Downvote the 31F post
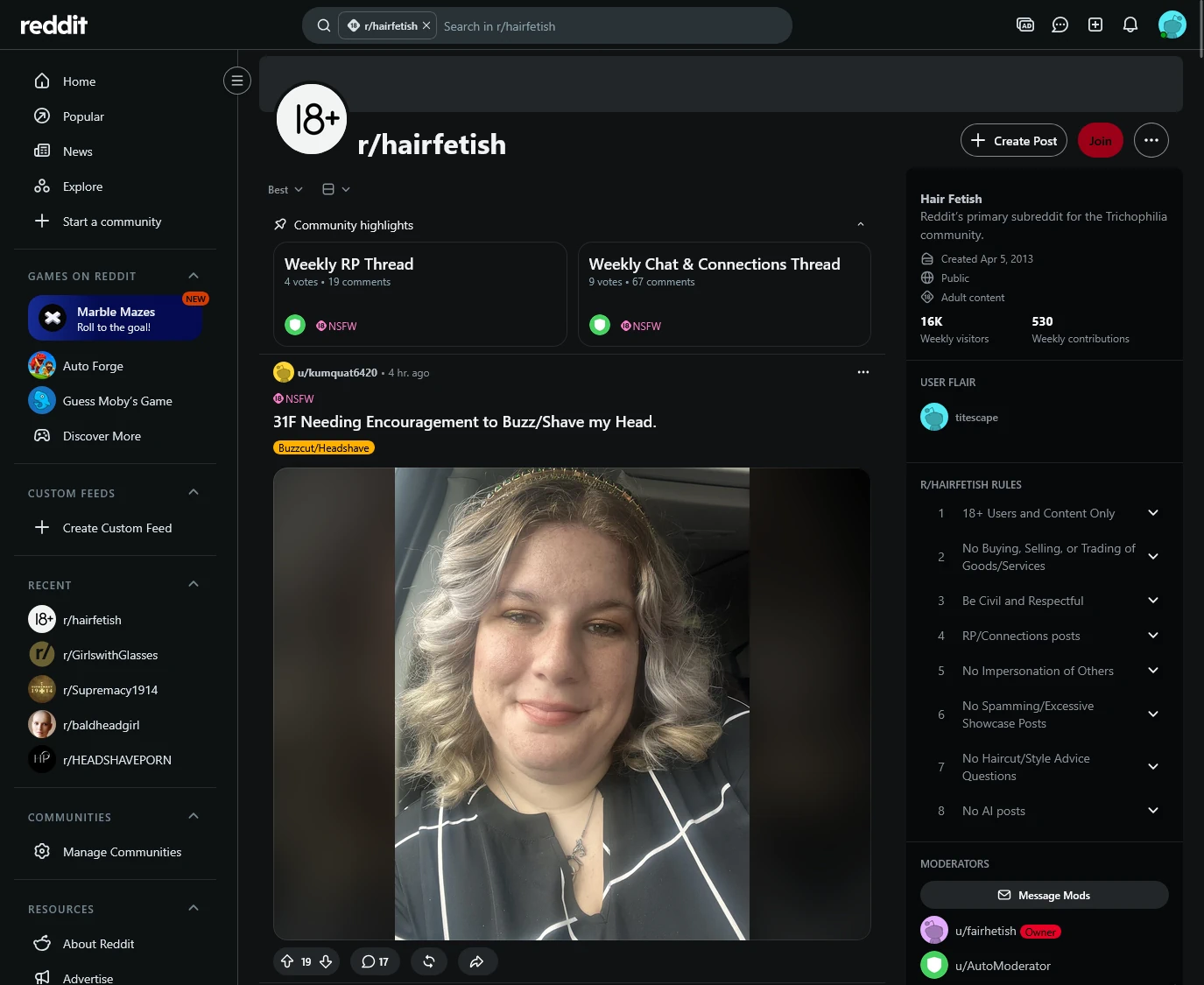The width and height of the screenshot is (1204, 985). (x=326, y=961)
